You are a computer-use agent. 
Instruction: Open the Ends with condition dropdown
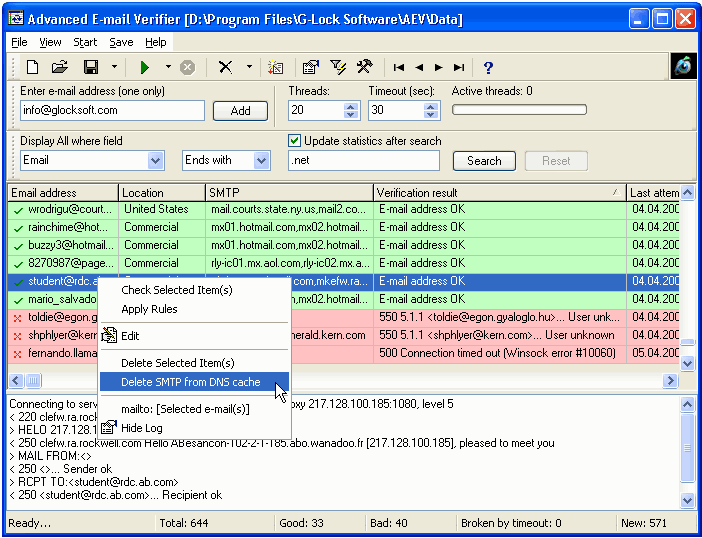[261, 161]
